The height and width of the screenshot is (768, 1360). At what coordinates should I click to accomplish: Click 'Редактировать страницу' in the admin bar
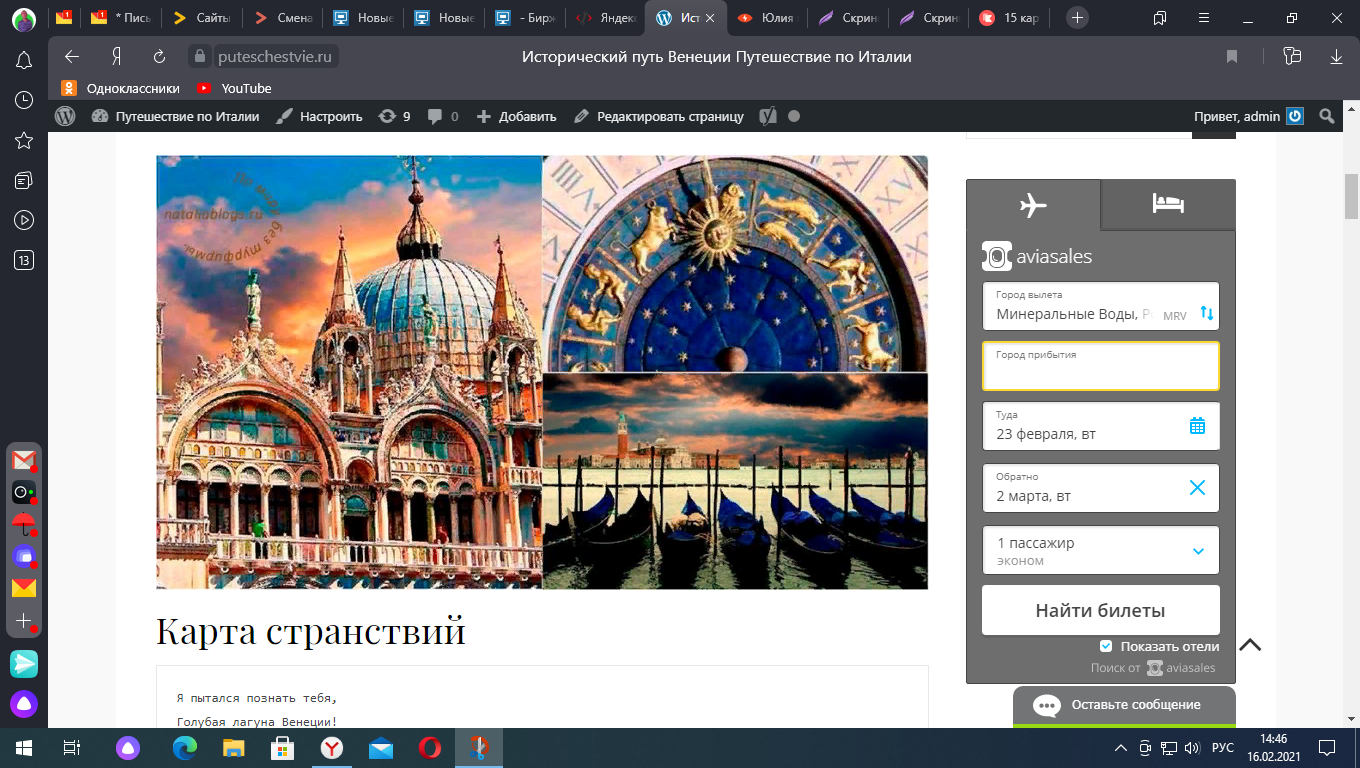coord(659,116)
